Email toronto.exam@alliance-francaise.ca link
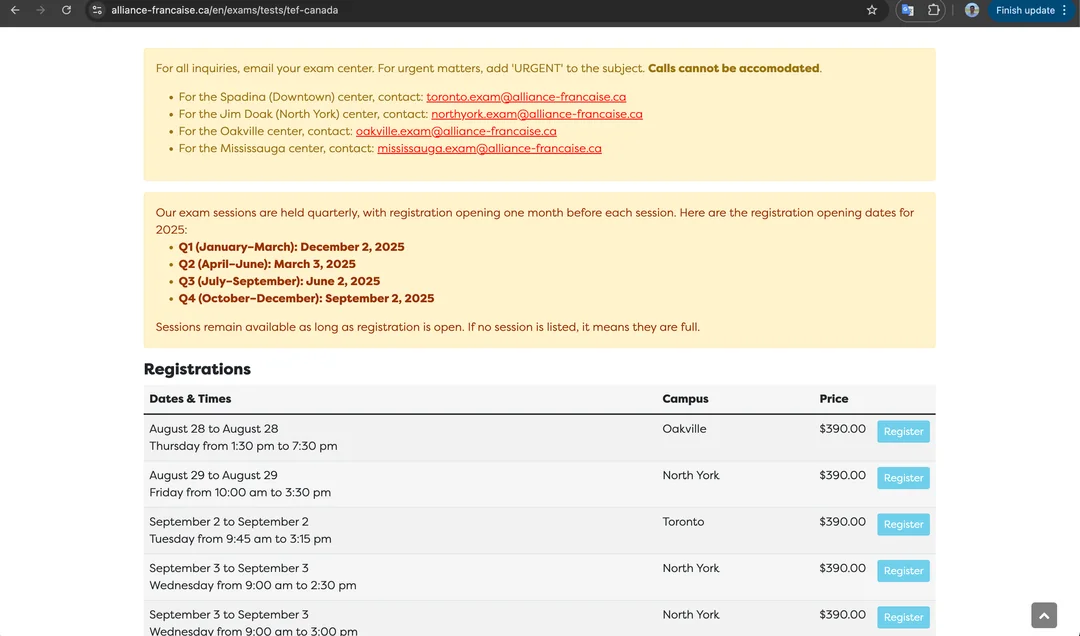Image resolution: width=1080 pixels, height=636 pixels. (526, 97)
